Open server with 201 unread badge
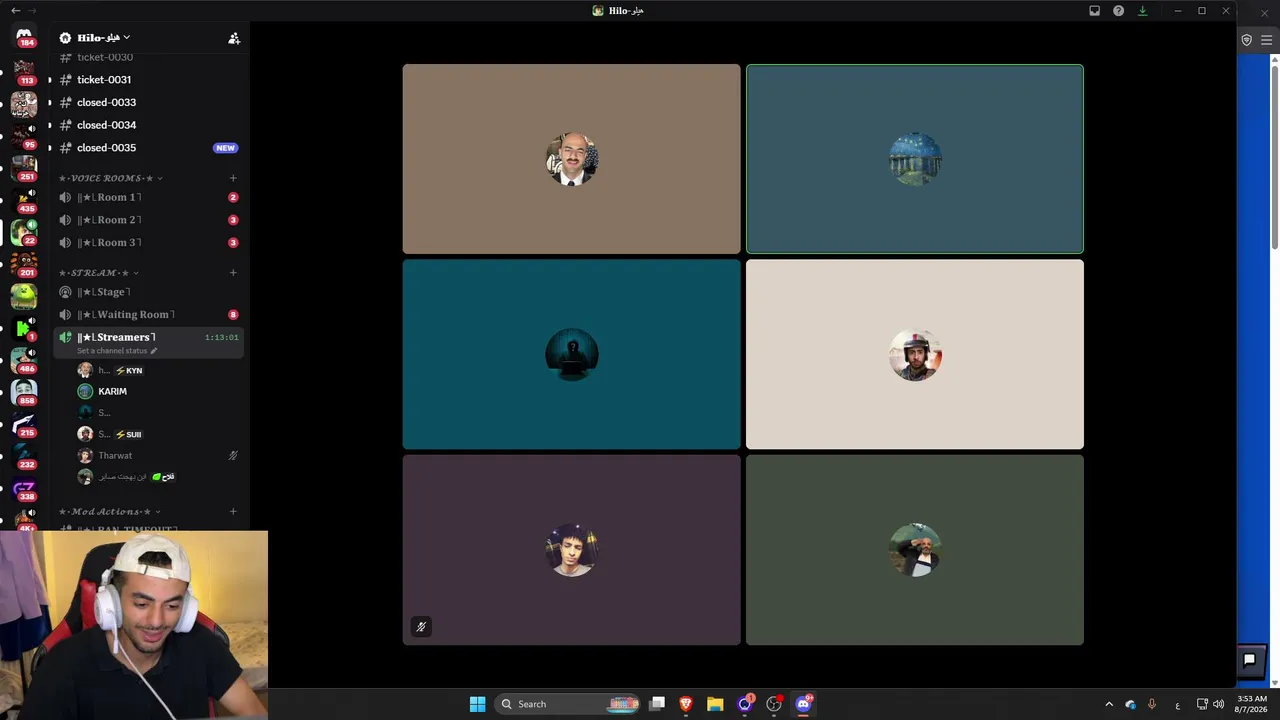Viewport: 1280px width, 720px height. tap(24, 264)
